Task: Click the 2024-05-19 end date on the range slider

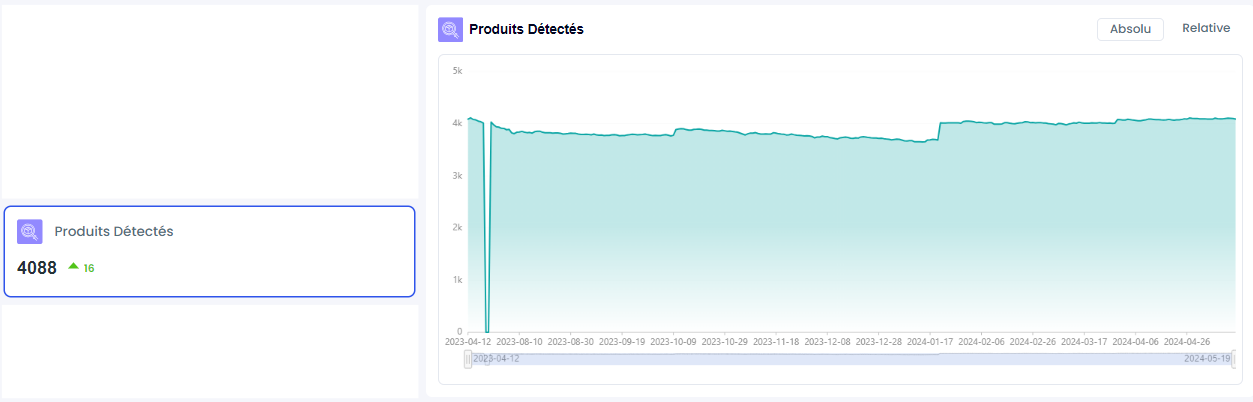Action: pyautogui.click(x=1206, y=358)
